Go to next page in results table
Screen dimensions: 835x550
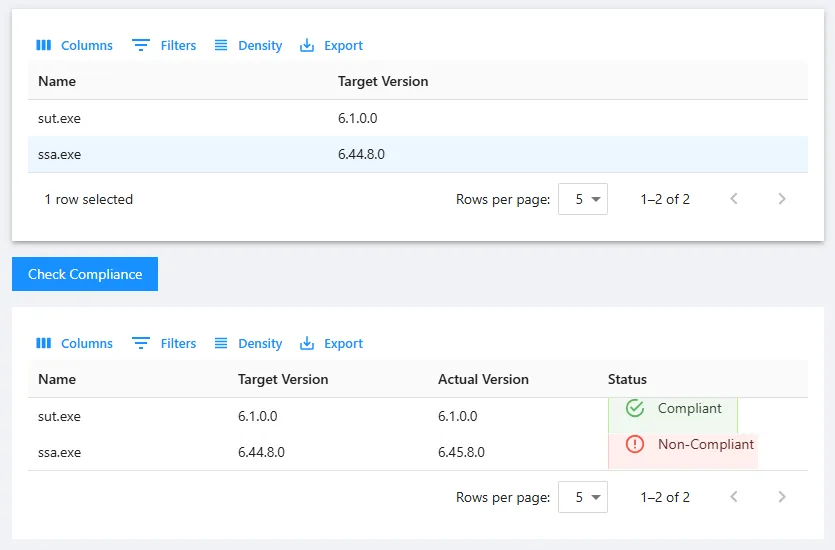[x=782, y=497]
